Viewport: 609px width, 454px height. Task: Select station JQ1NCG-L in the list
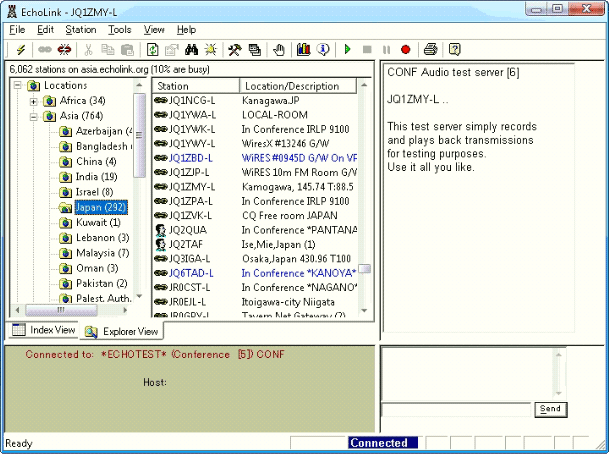click(x=255, y=101)
